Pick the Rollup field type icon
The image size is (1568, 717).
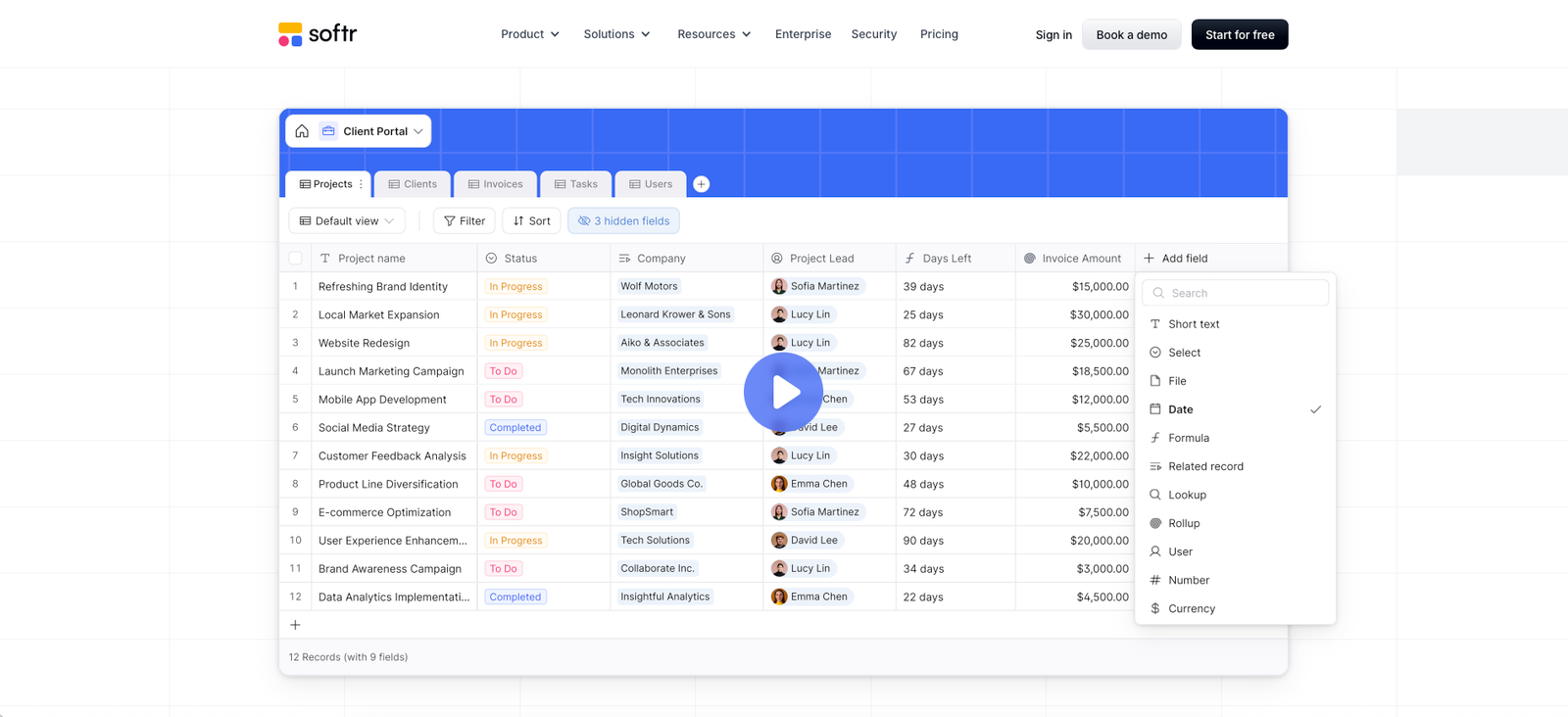pos(1155,523)
